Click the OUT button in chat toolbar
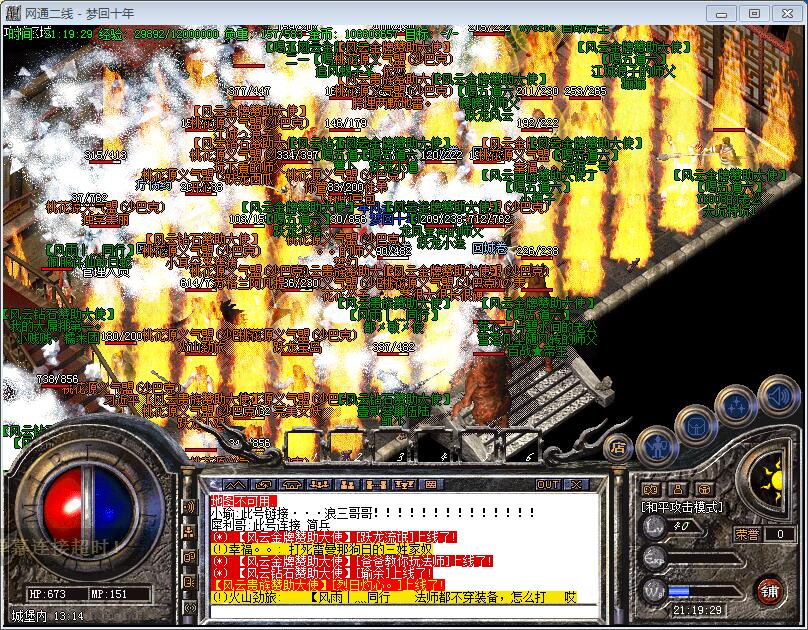 point(548,485)
